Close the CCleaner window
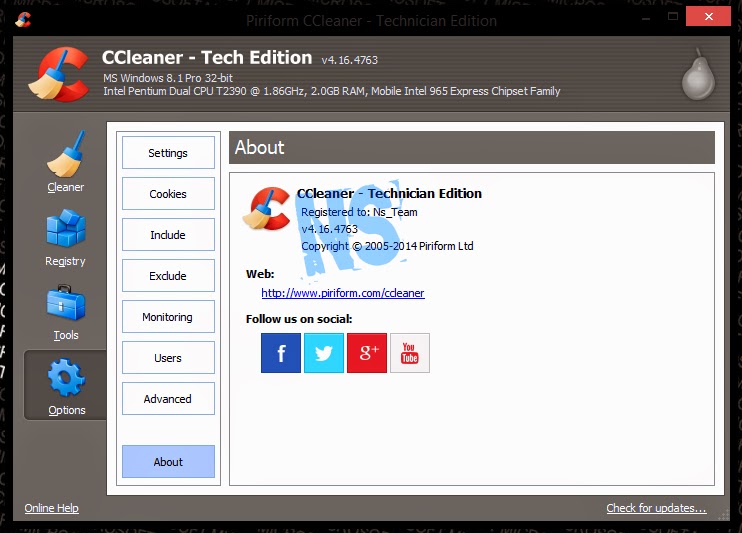 [x=708, y=17]
